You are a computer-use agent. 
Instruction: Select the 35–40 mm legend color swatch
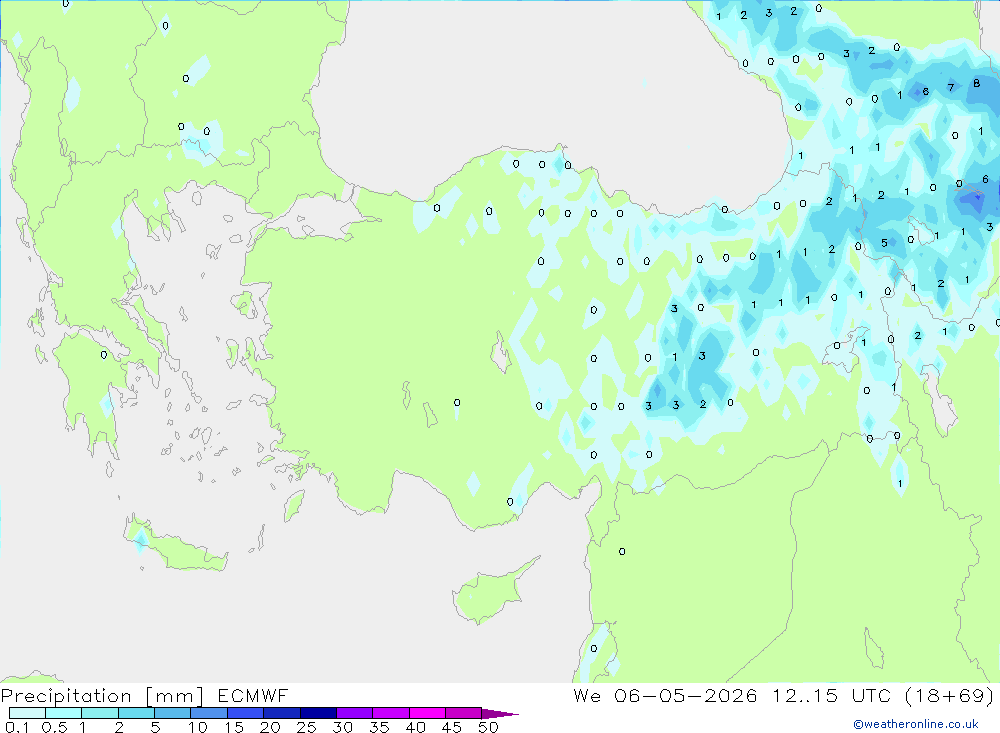pos(391,713)
